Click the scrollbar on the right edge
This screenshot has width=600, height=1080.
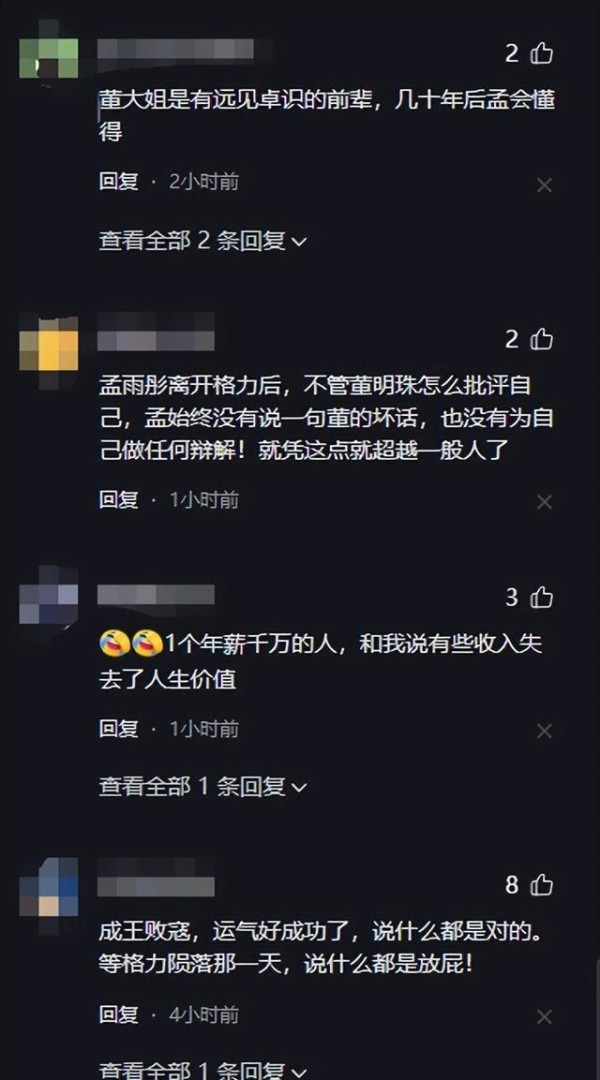596,1019
